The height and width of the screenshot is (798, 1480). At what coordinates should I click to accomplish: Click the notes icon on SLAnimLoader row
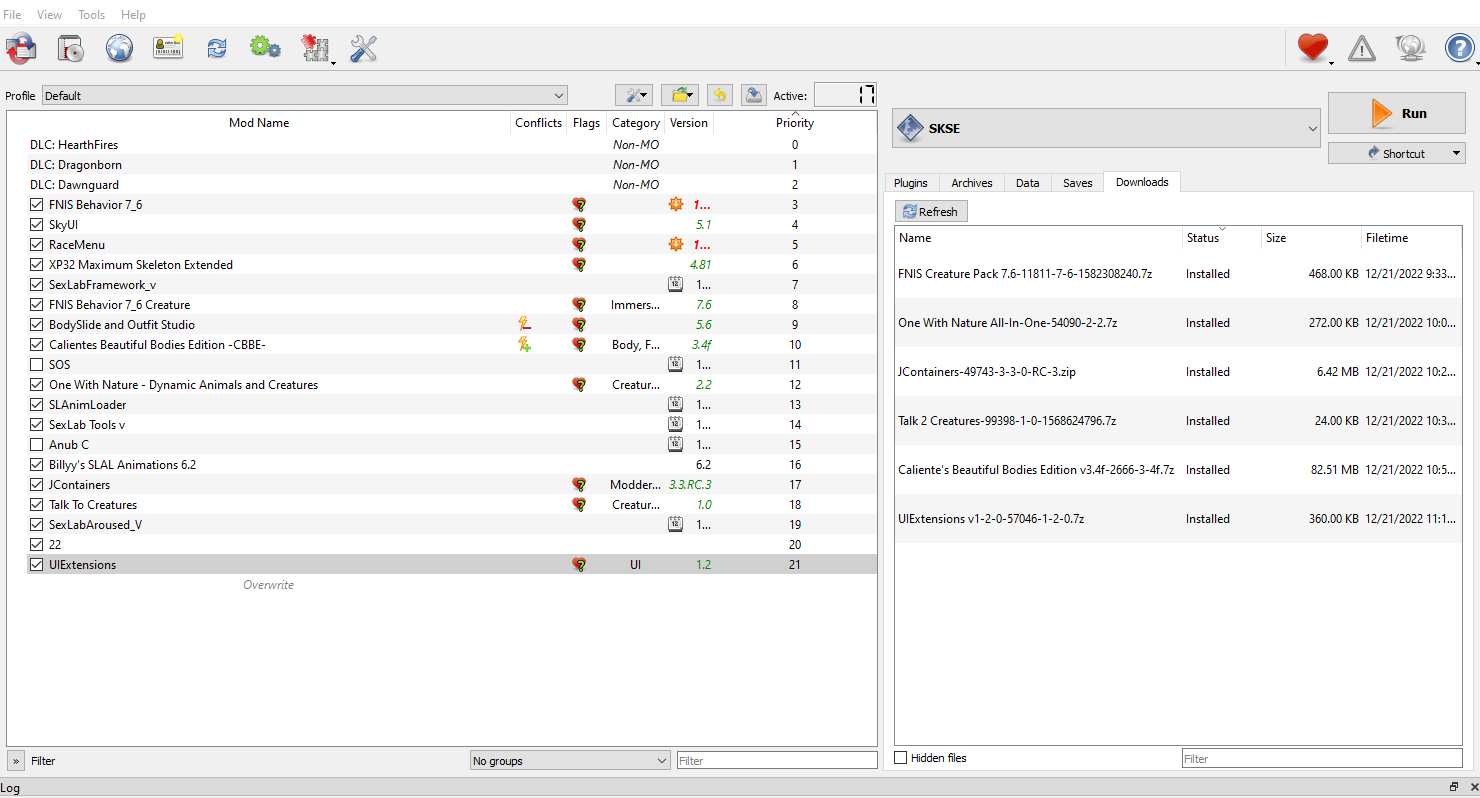click(x=675, y=404)
